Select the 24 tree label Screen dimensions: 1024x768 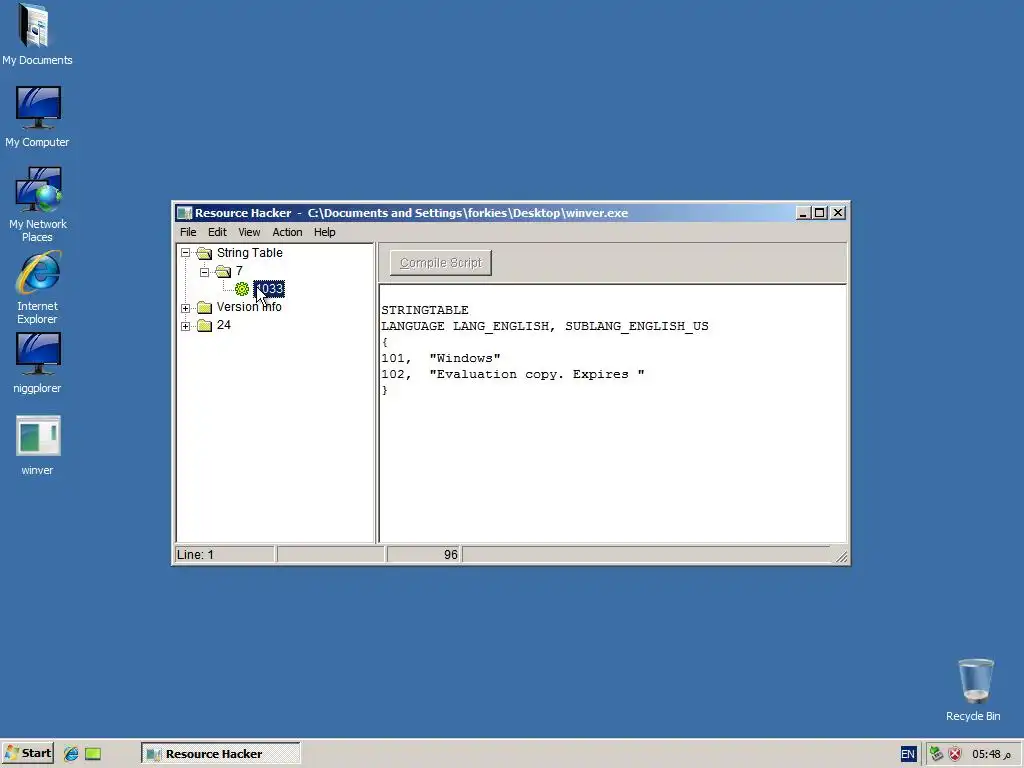pos(223,325)
